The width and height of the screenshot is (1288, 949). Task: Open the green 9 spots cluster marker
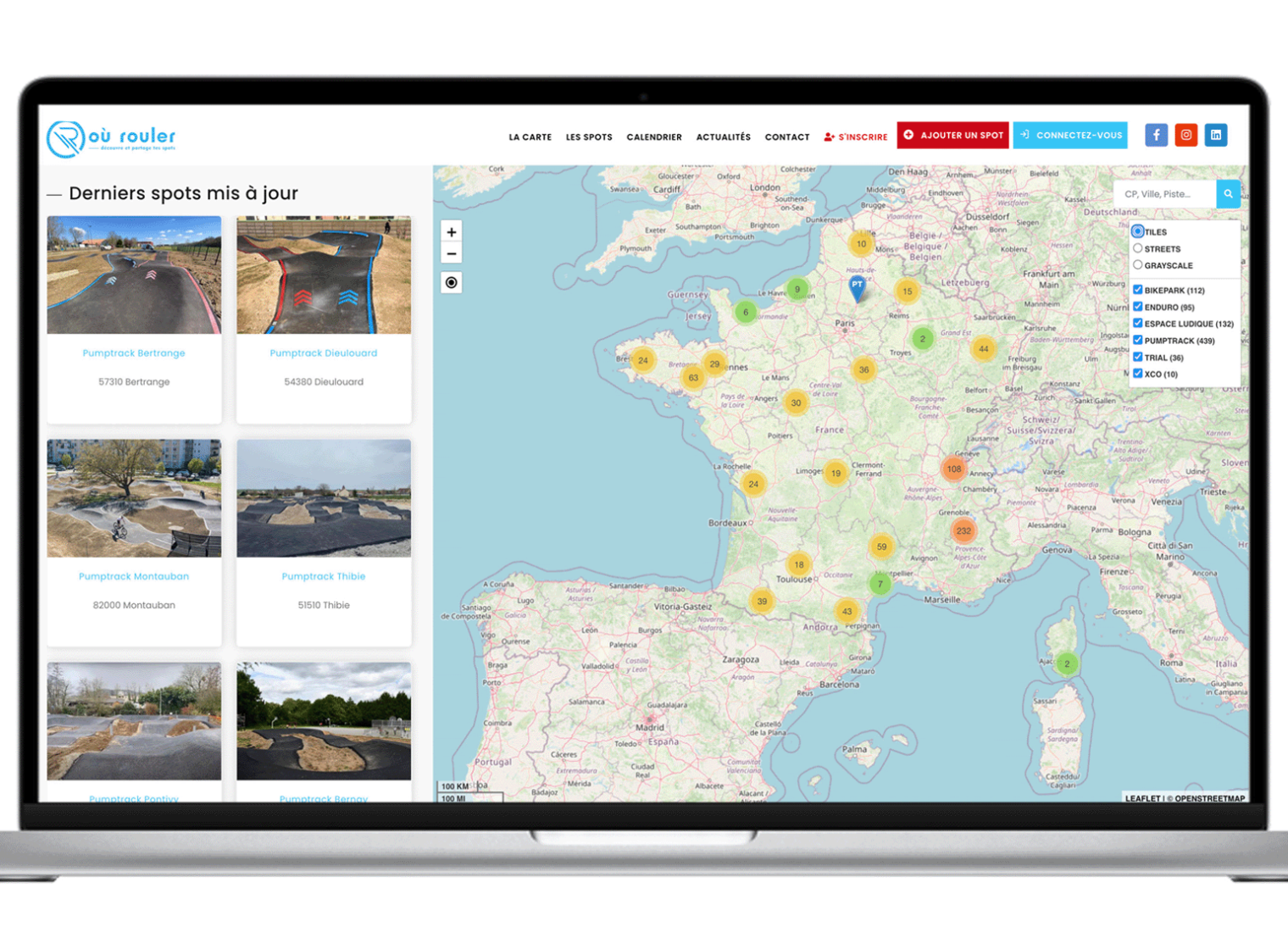coord(797,290)
